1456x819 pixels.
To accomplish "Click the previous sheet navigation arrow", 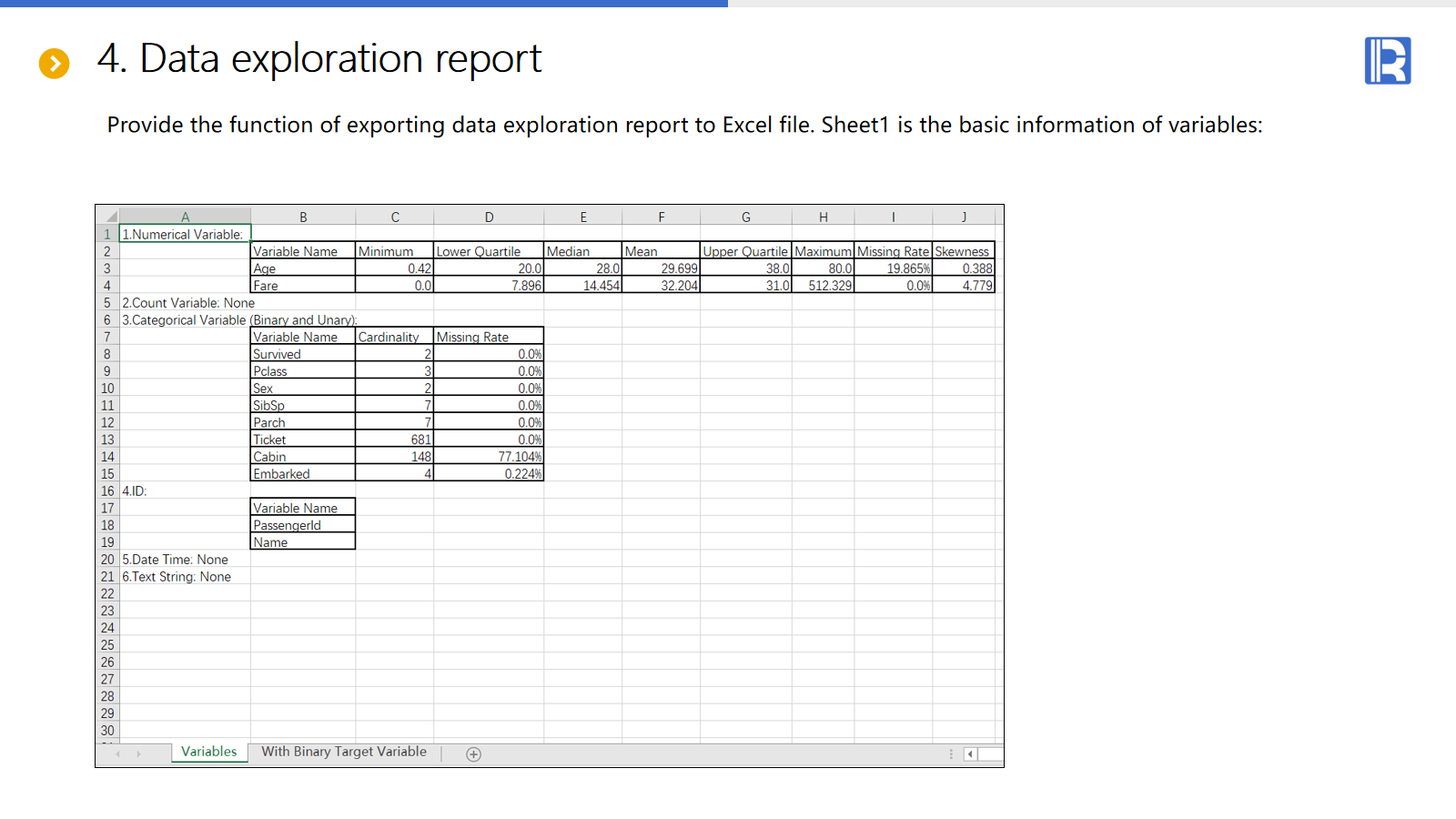I will [x=117, y=753].
